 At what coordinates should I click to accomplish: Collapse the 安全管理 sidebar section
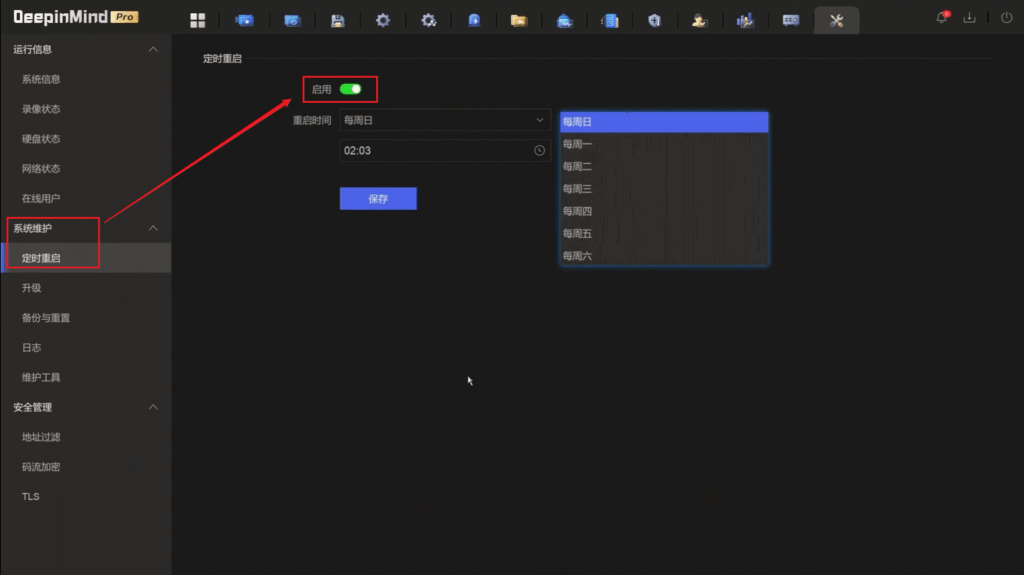[x=153, y=407]
